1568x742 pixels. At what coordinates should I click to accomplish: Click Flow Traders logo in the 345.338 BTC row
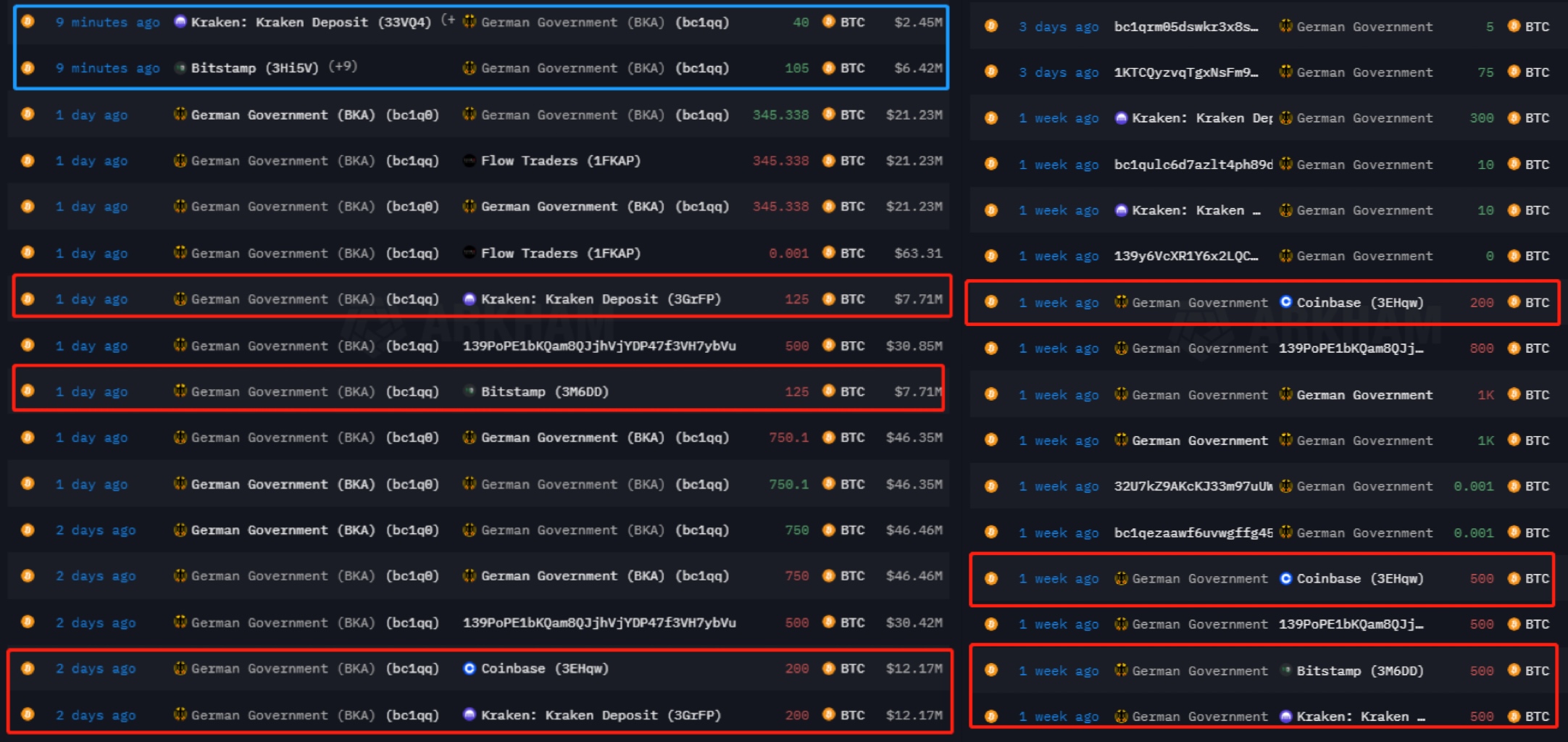[x=470, y=160]
